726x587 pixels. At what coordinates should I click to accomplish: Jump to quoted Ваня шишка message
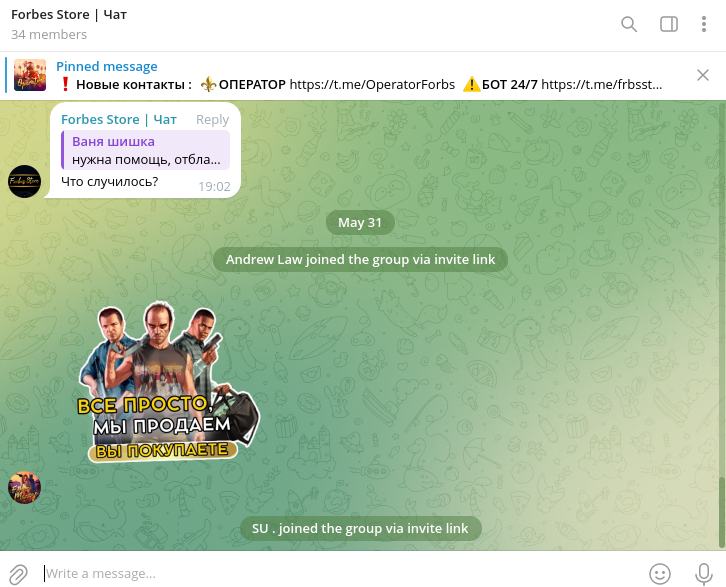[x=146, y=150]
